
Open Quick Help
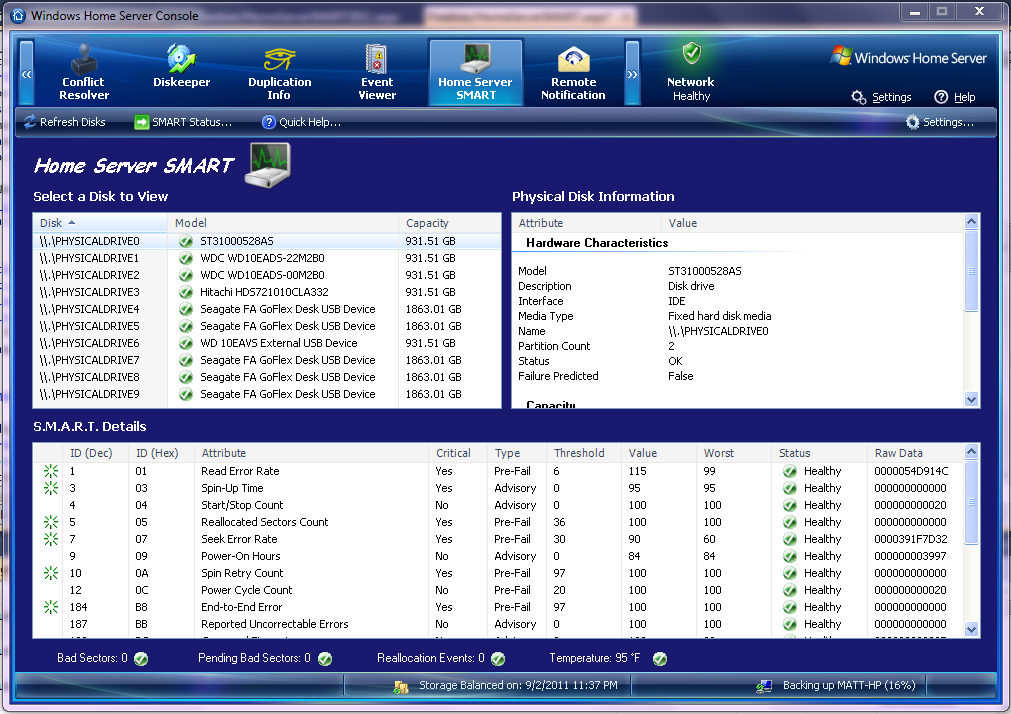pos(301,122)
